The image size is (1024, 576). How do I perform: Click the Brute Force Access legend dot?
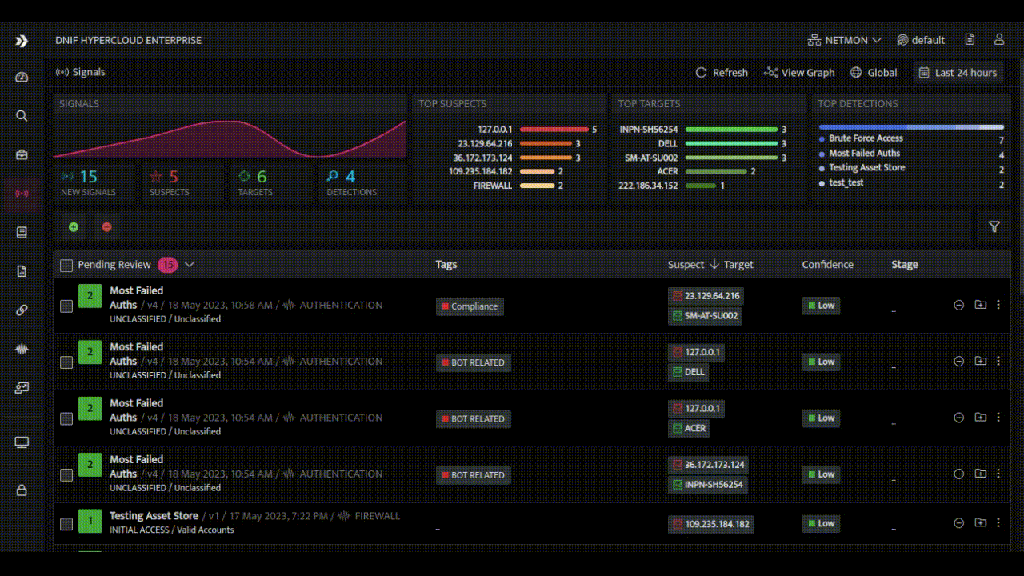pyautogui.click(x=822, y=139)
